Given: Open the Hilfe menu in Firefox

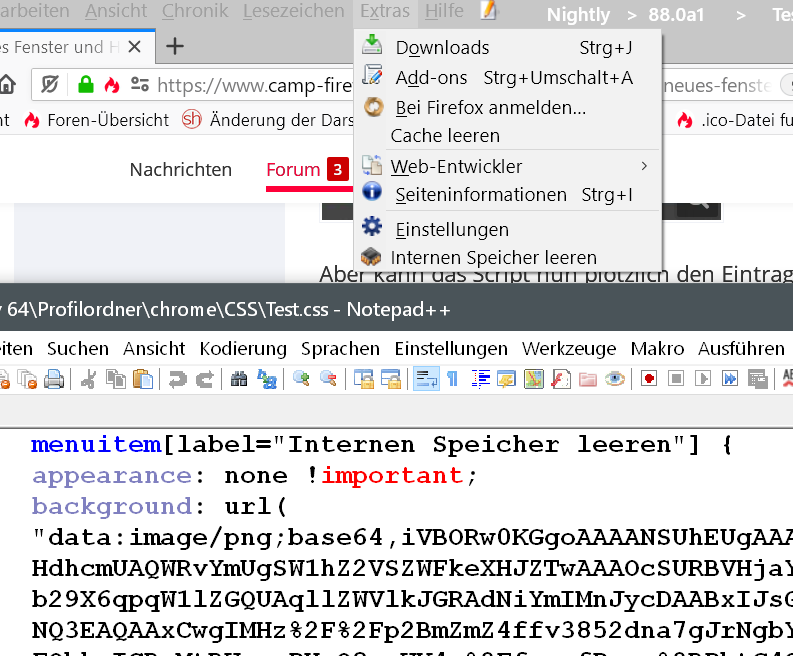Looking at the screenshot, I should click(444, 11).
